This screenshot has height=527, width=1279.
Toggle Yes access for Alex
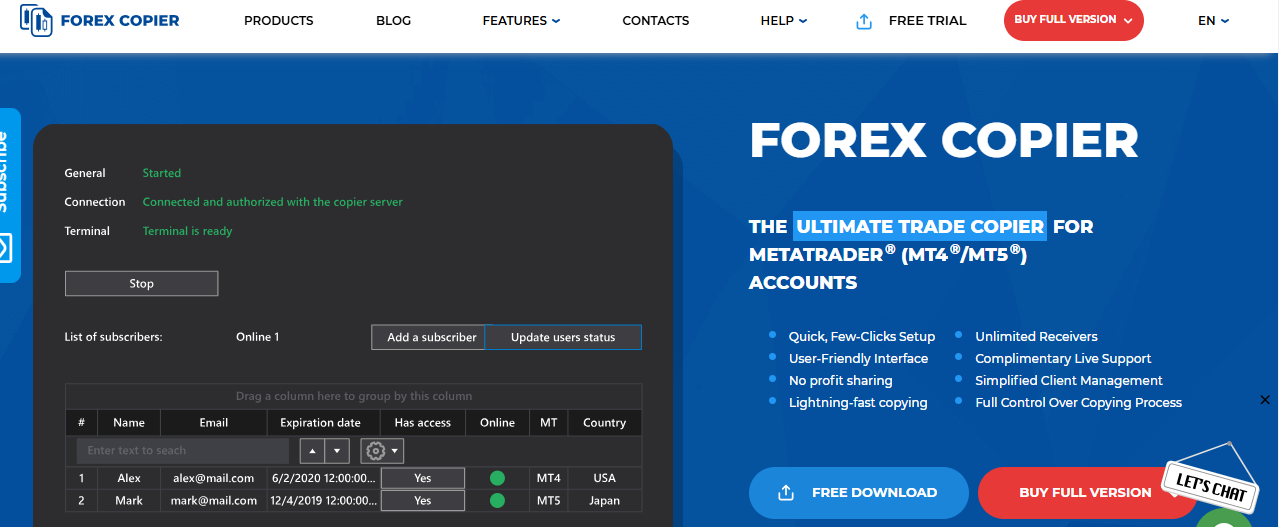pyautogui.click(x=423, y=478)
